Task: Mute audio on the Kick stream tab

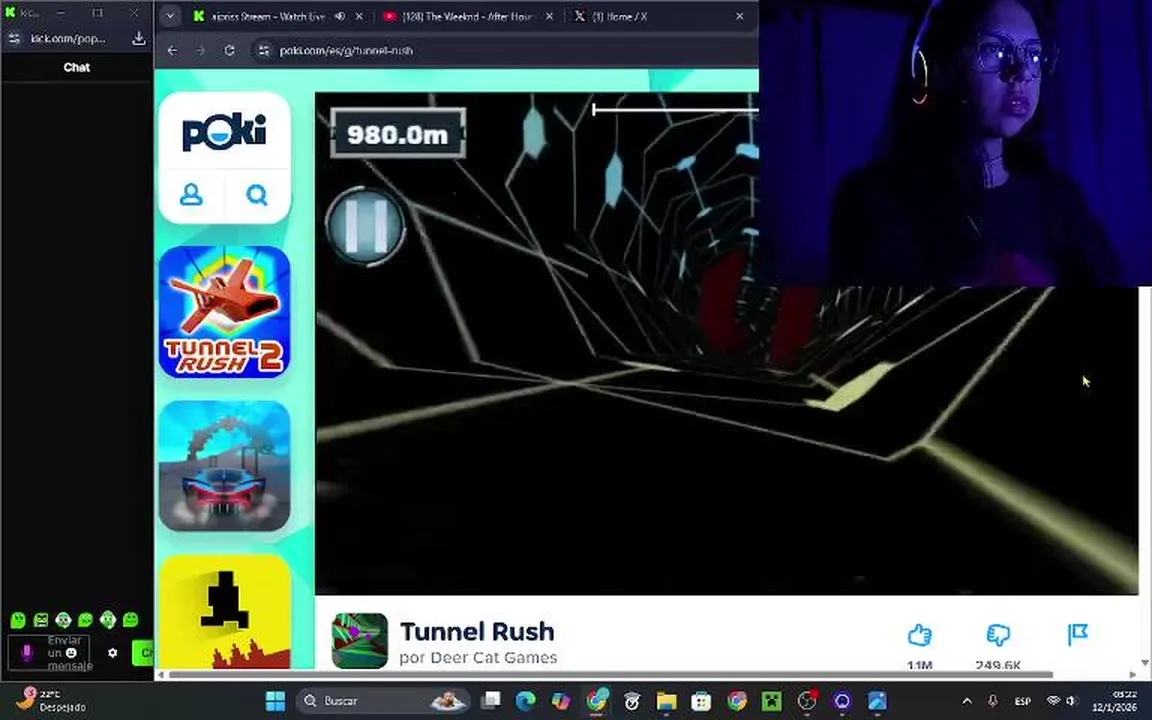Action: (339, 16)
